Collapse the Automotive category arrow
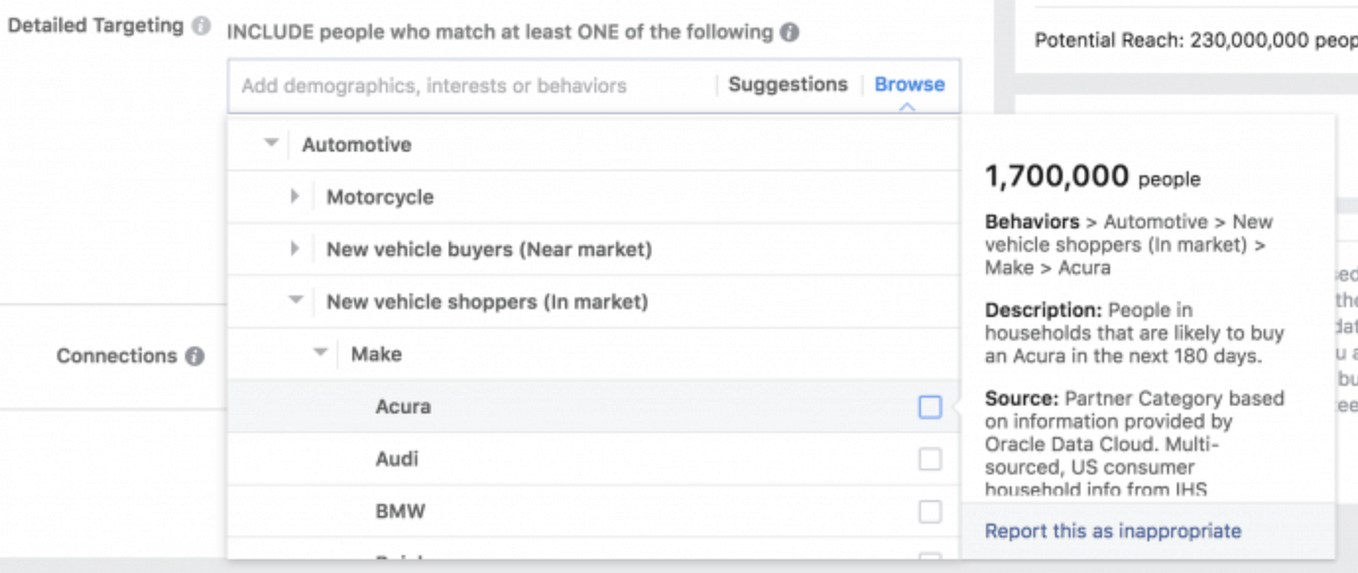The width and height of the screenshot is (1358, 573). [271, 144]
